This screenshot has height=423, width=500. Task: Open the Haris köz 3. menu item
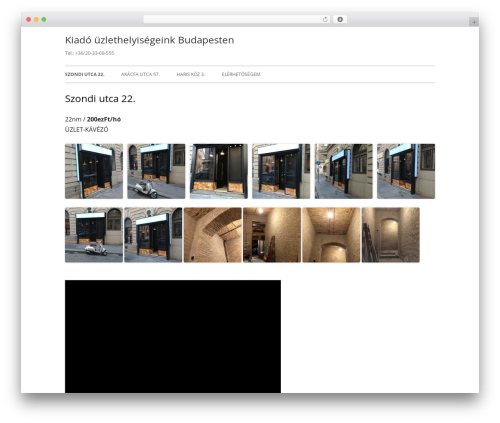point(191,74)
